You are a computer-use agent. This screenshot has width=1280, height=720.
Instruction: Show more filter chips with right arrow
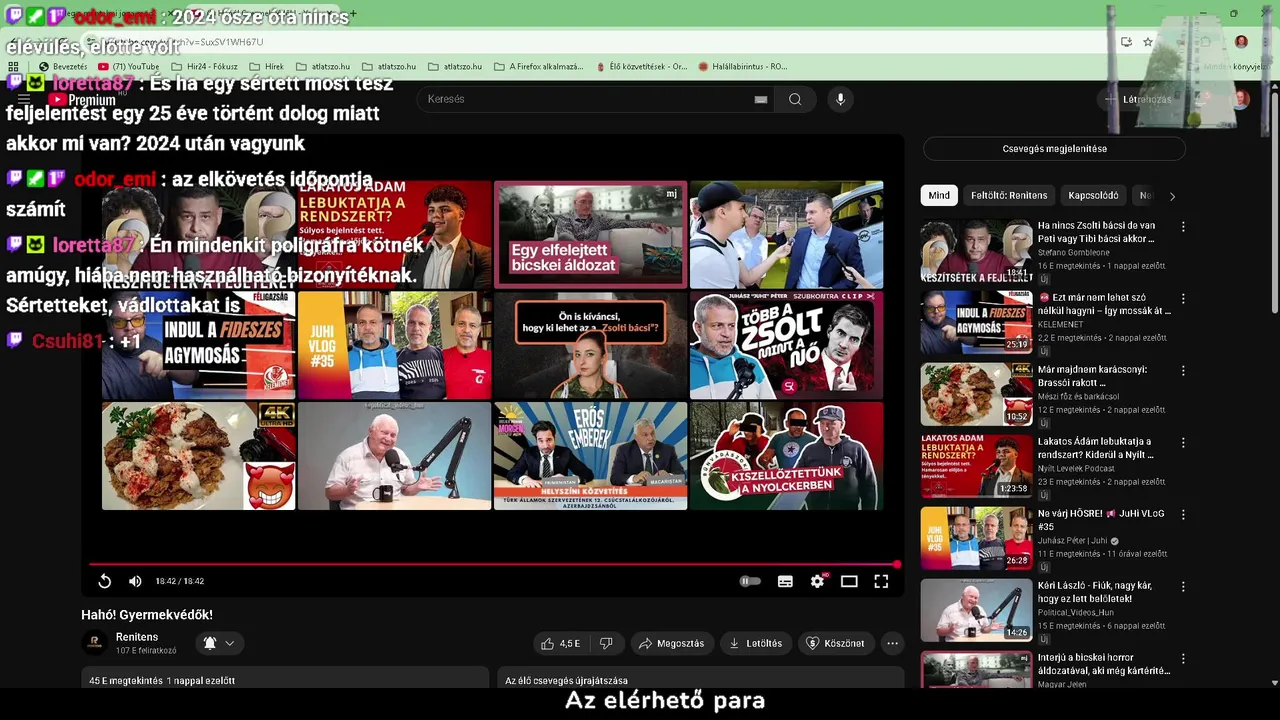1172,196
